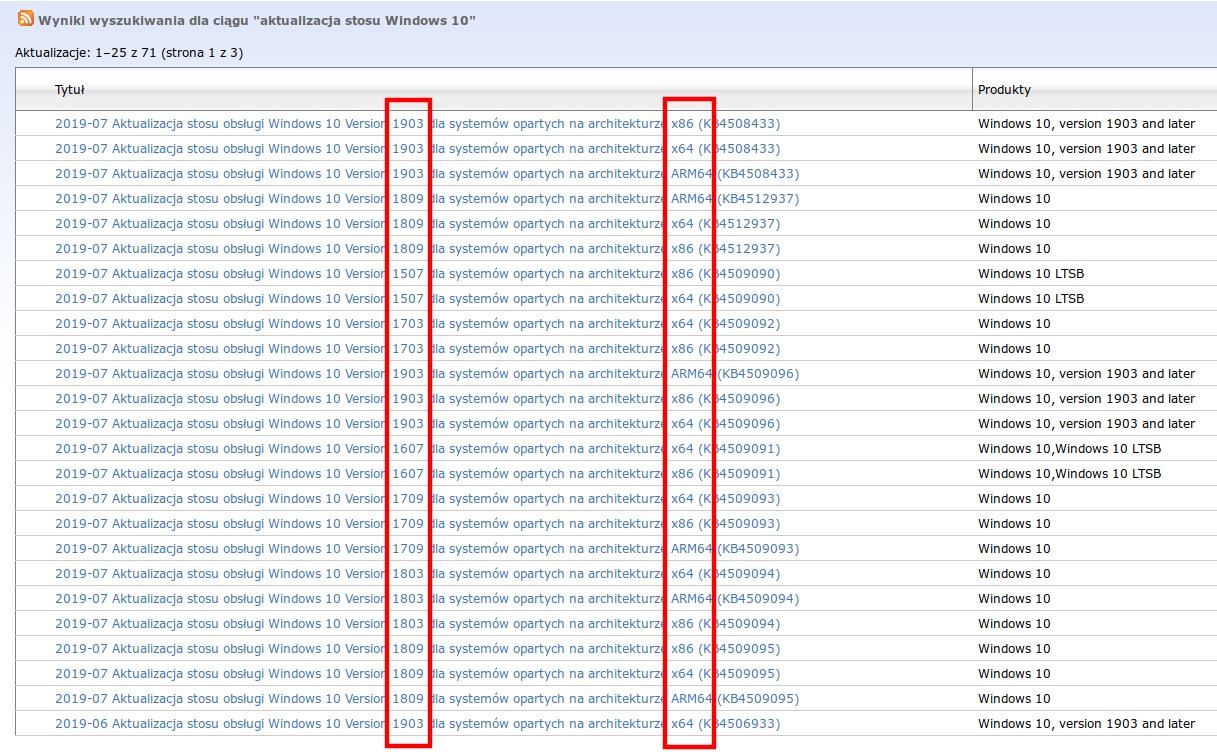Viewport: 1217px width, 752px height.
Task: Open the 1709 x86 KB4509093 update link
Action: pos(417,524)
